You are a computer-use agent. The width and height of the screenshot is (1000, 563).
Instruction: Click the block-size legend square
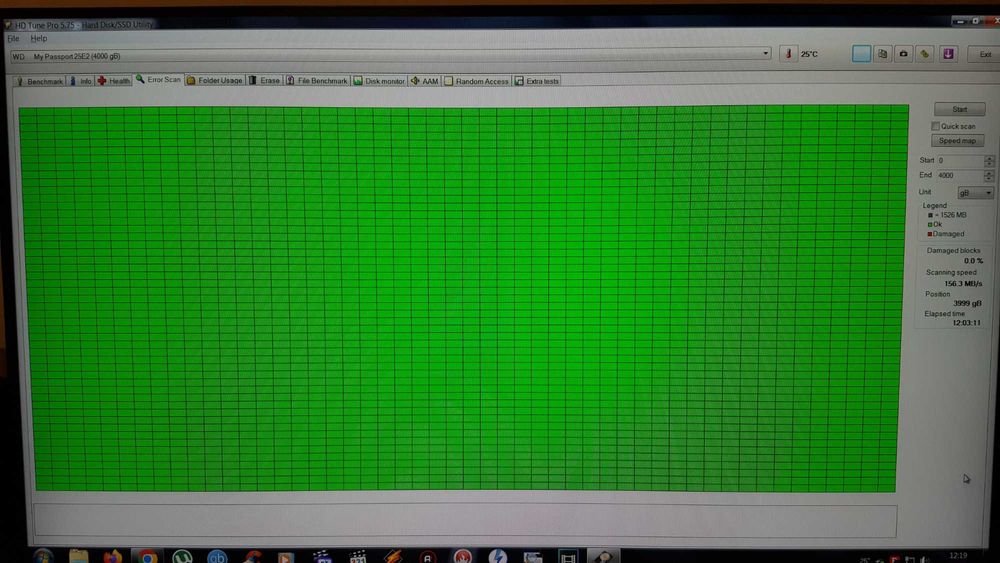tap(930, 216)
